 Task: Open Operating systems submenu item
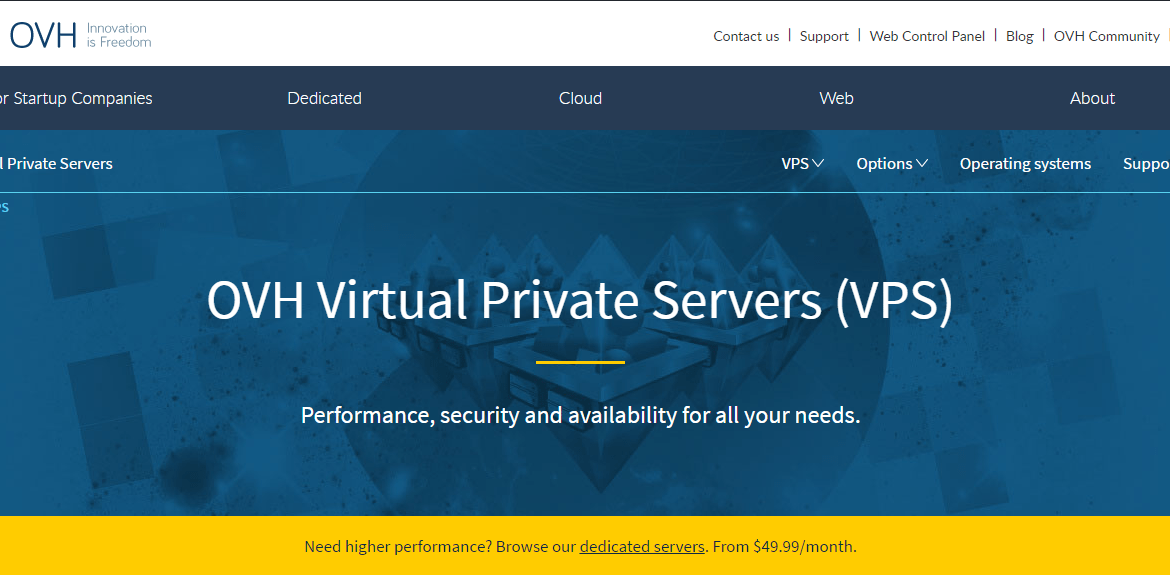tap(1025, 163)
